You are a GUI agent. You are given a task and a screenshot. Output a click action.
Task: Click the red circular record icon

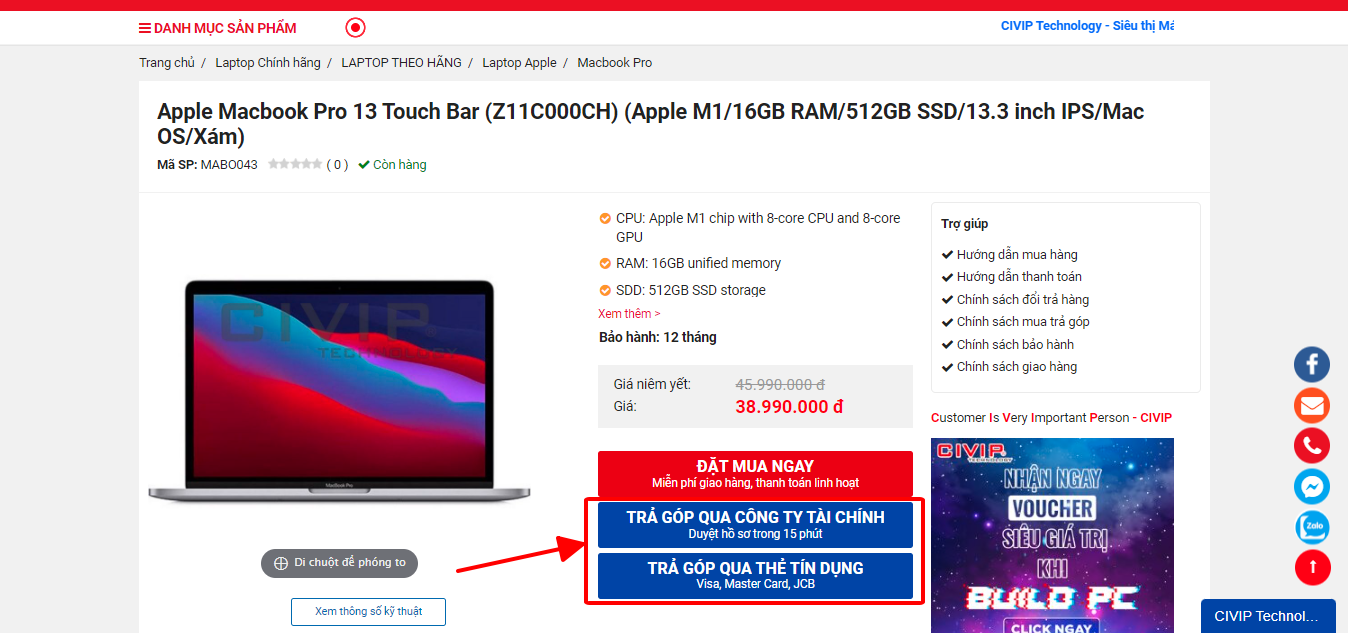355,27
